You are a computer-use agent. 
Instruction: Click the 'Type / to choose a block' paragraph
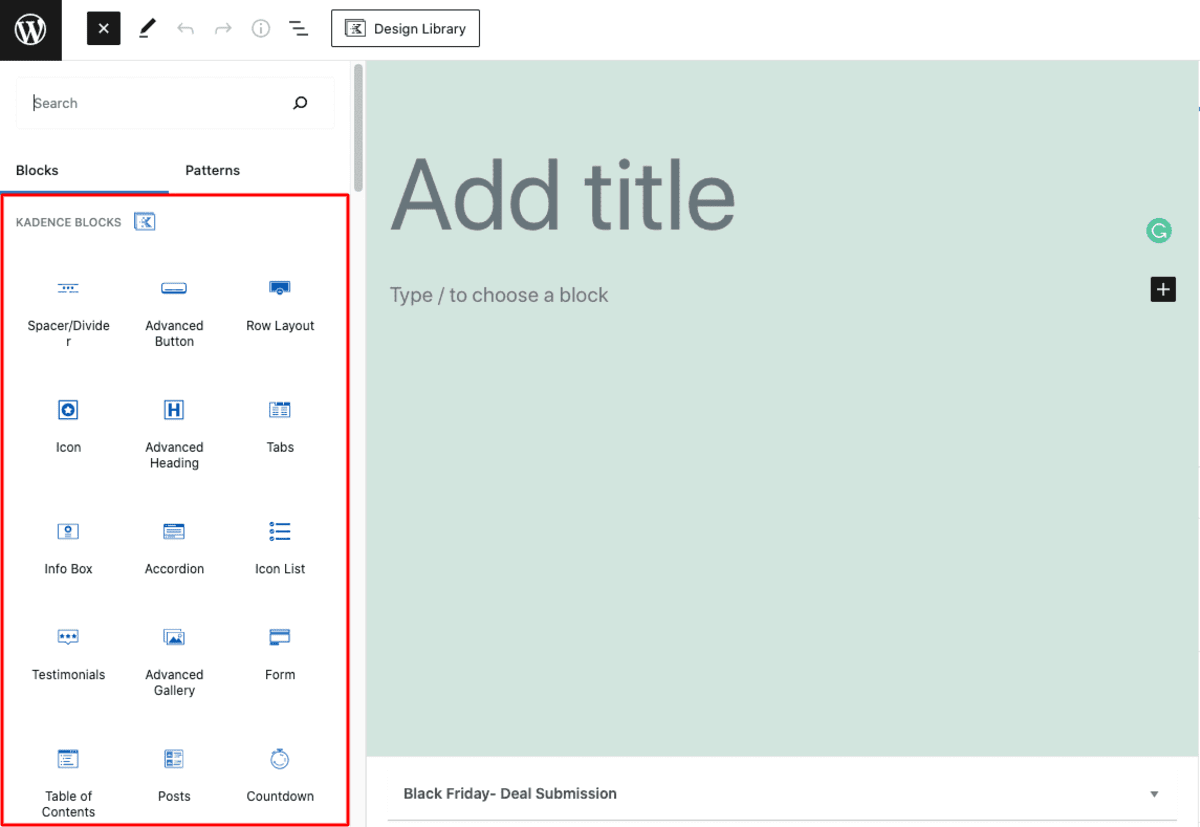[499, 295]
